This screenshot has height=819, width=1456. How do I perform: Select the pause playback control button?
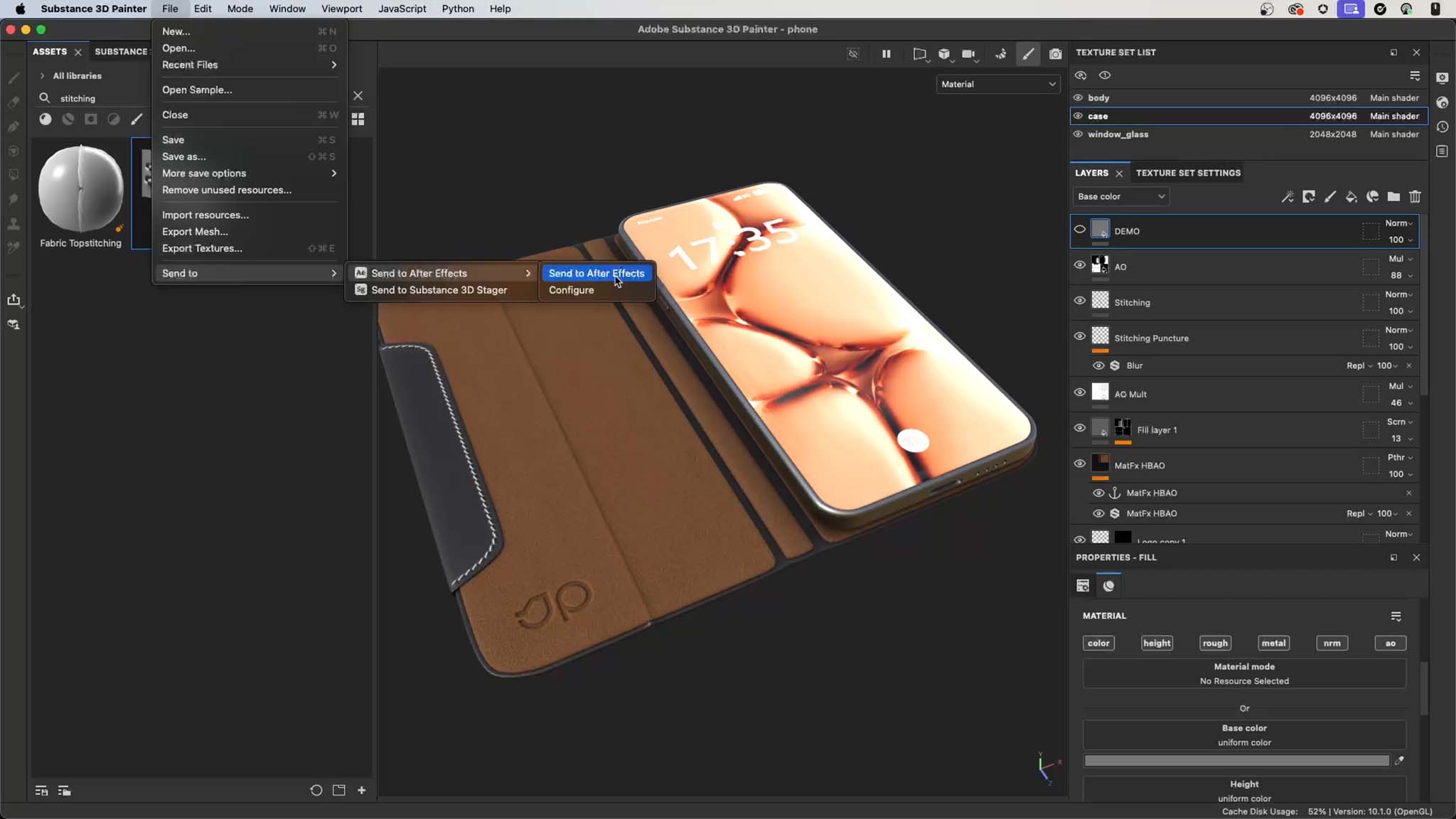pos(886,54)
